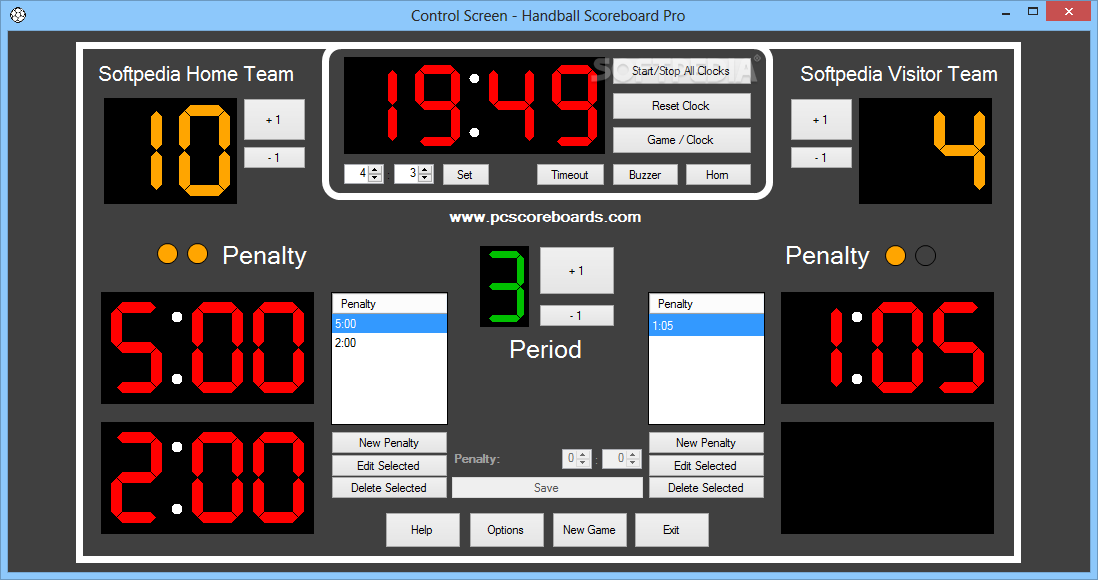Viewport: 1098px width, 580px height.
Task: Increment the clock minutes spinner showing 4
Action: pyautogui.click(x=376, y=170)
